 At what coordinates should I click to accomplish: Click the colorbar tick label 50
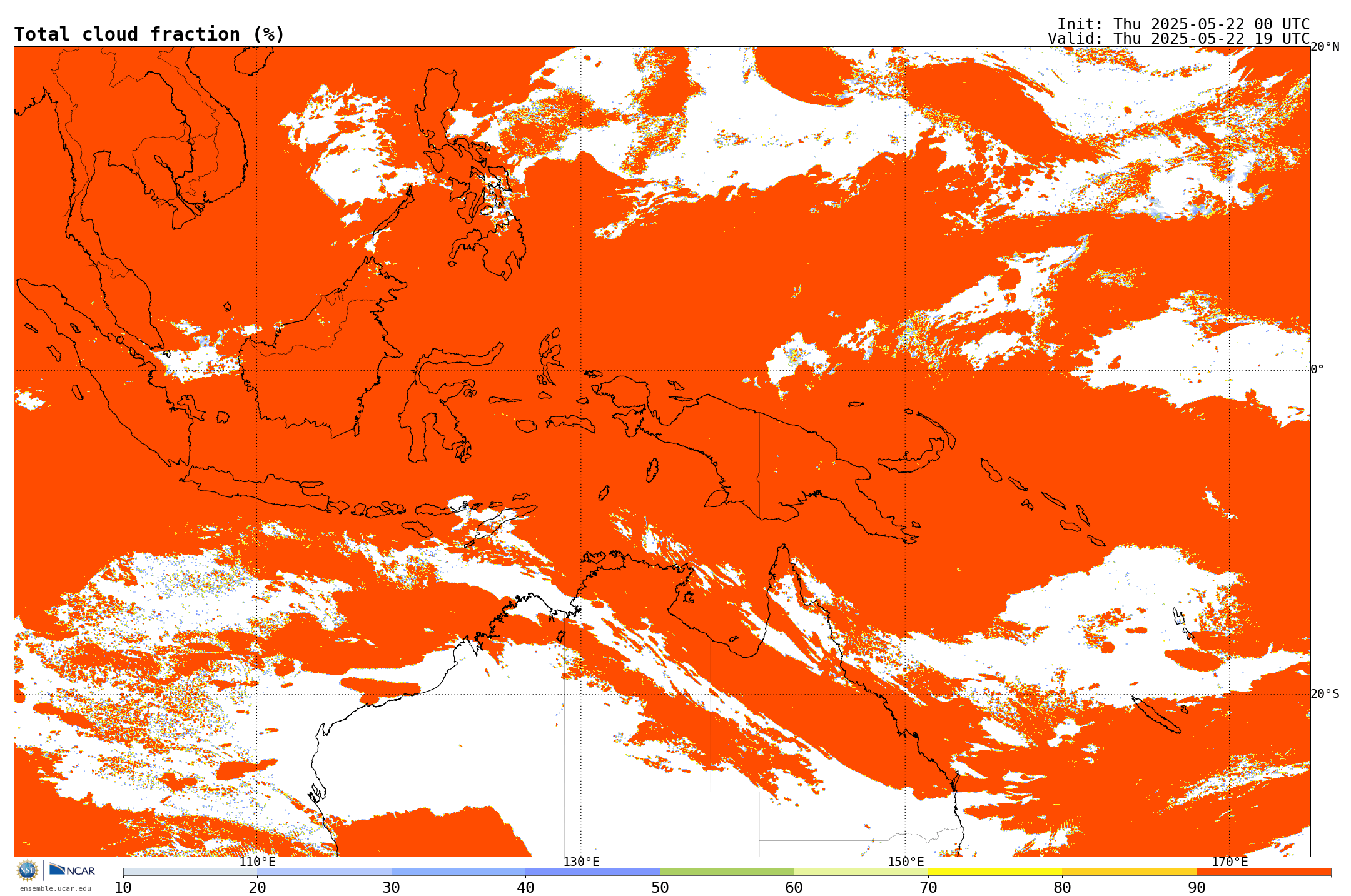[660, 888]
